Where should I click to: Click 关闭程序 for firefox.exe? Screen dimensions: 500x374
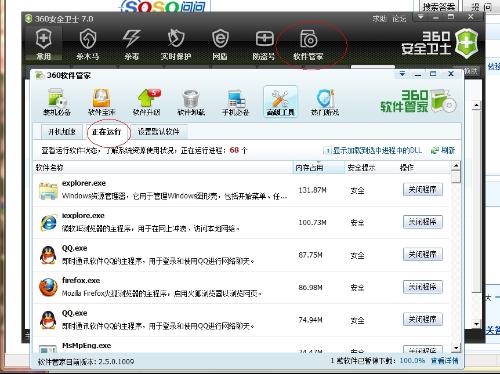point(423,287)
